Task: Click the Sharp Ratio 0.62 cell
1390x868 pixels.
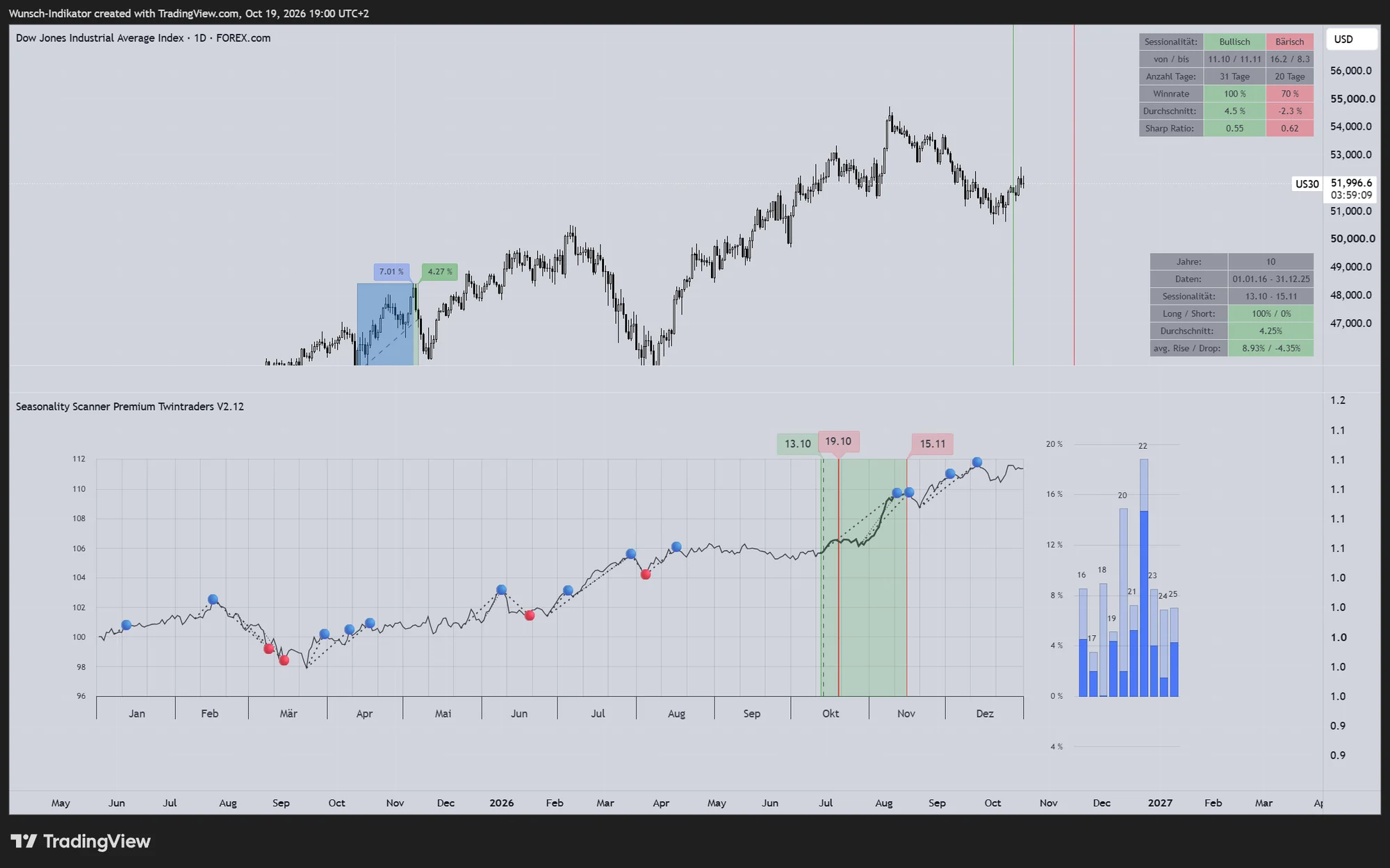Action: pyautogui.click(x=1290, y=128)
